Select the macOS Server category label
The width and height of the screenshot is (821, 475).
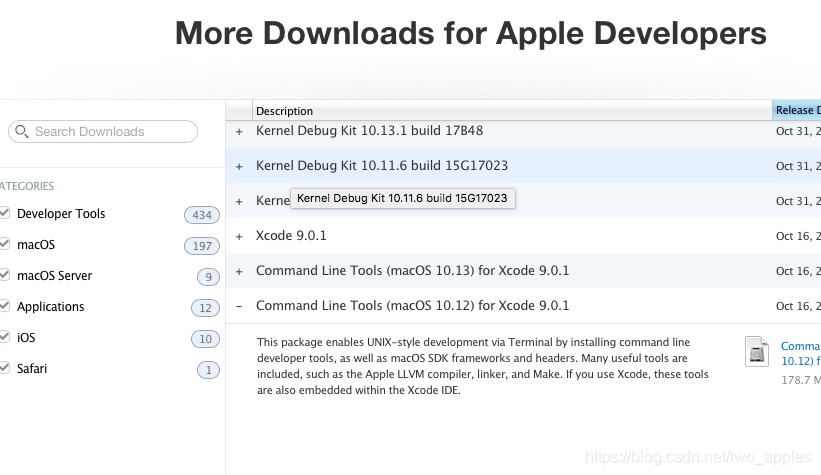tap(54, 275)
